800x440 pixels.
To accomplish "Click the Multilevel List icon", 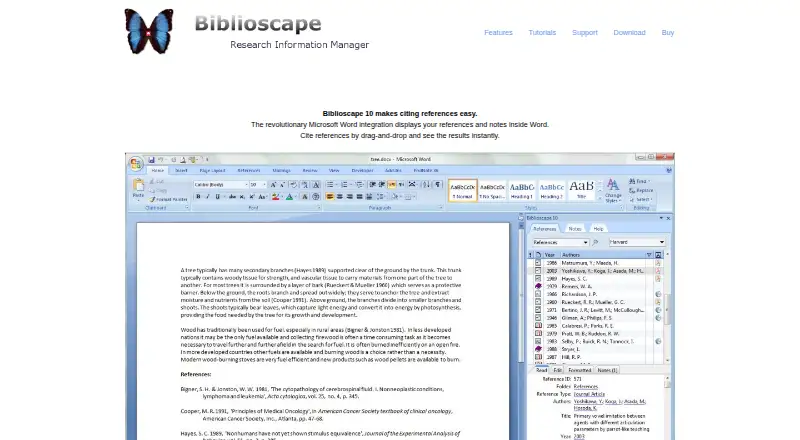I will coord(359,185).
